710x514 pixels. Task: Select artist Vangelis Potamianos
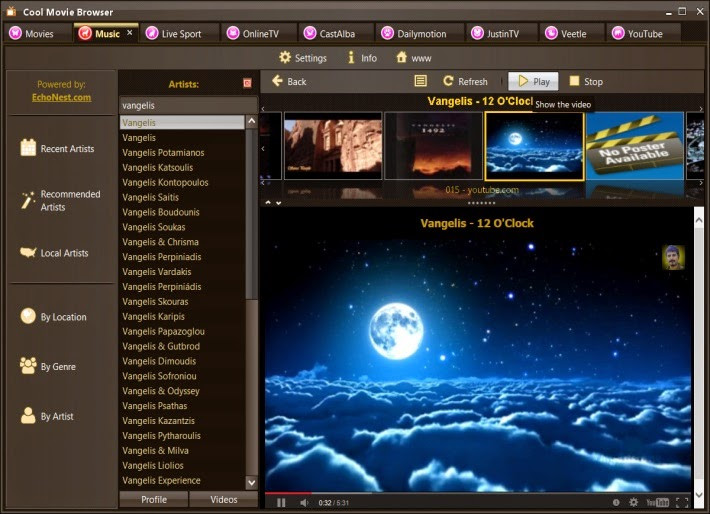(x=182, y=153)
